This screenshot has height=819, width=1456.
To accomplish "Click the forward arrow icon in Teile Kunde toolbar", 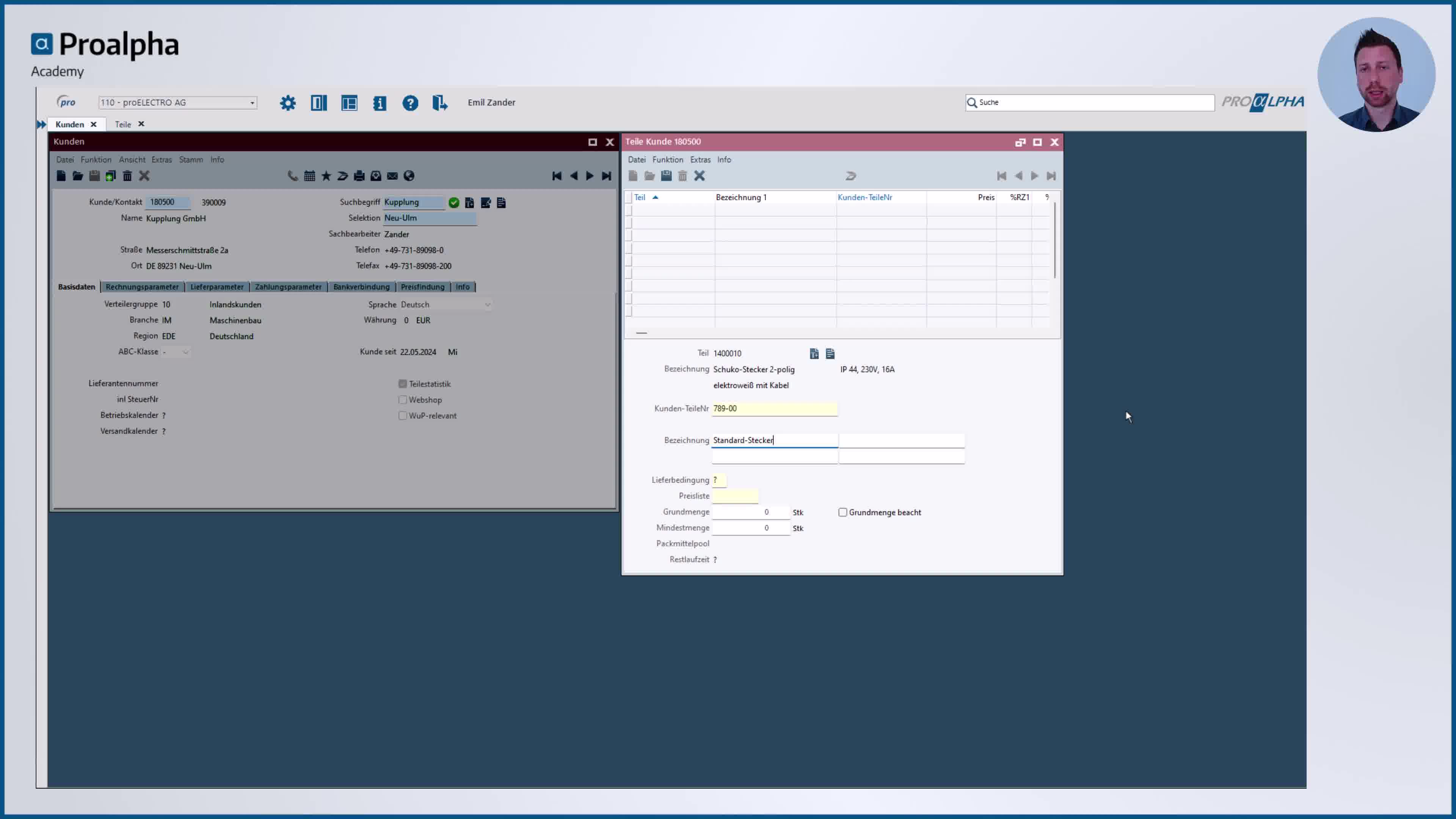I will tap(850, 176).
